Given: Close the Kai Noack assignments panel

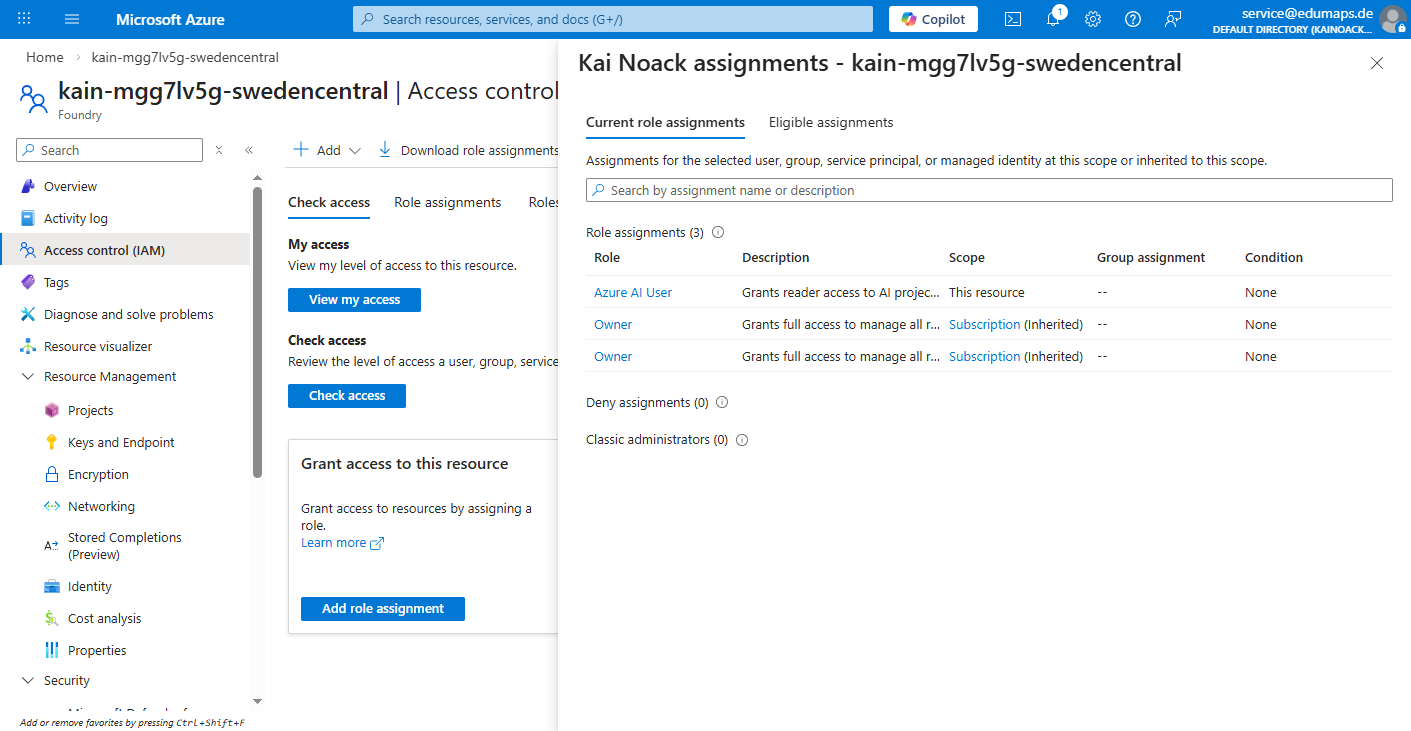Looking at the screenshot, I should pos(1377,63).
